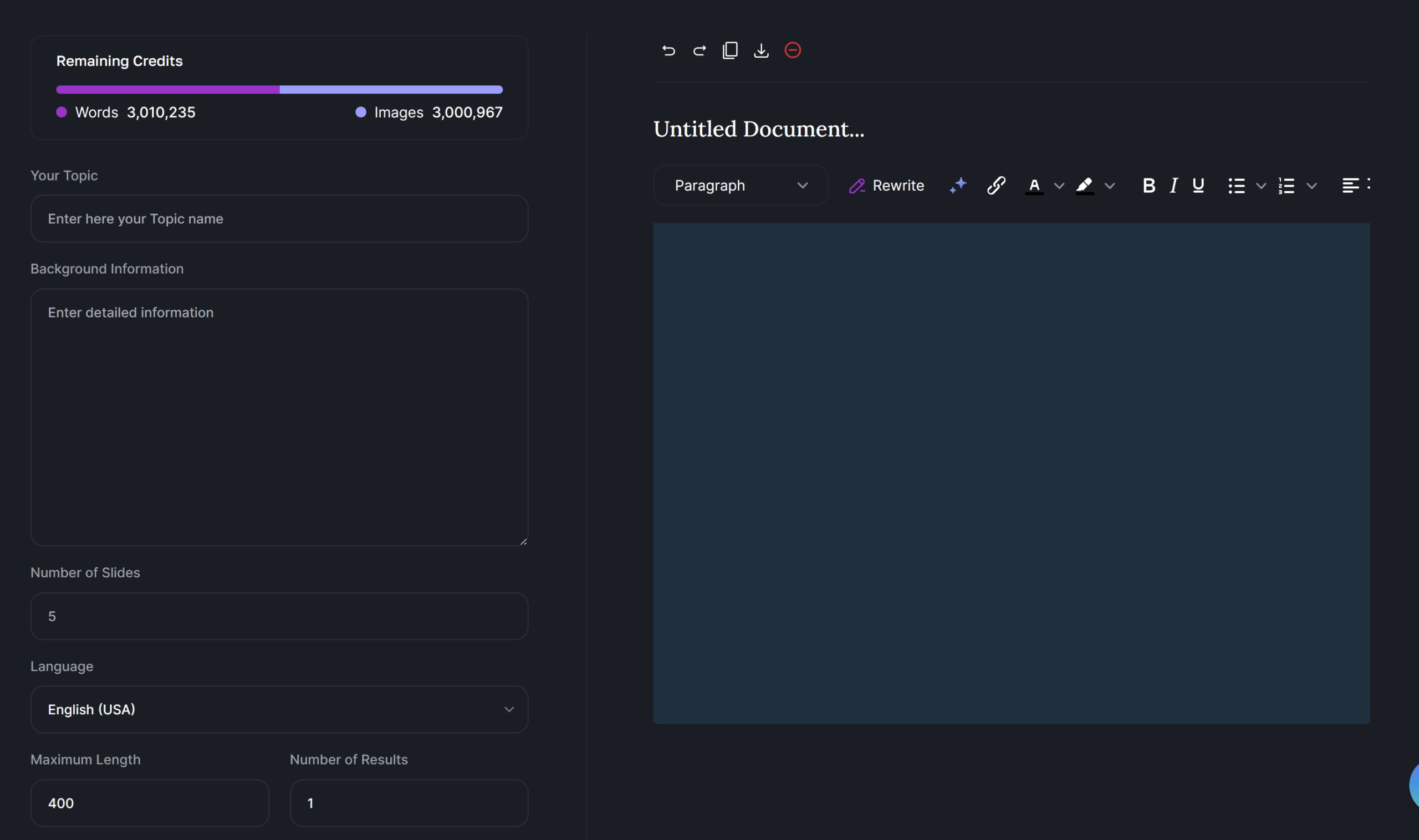This screenshot has height=840, width=1419.
Task: Click the text align left icon
Action: coord(1350,185)
